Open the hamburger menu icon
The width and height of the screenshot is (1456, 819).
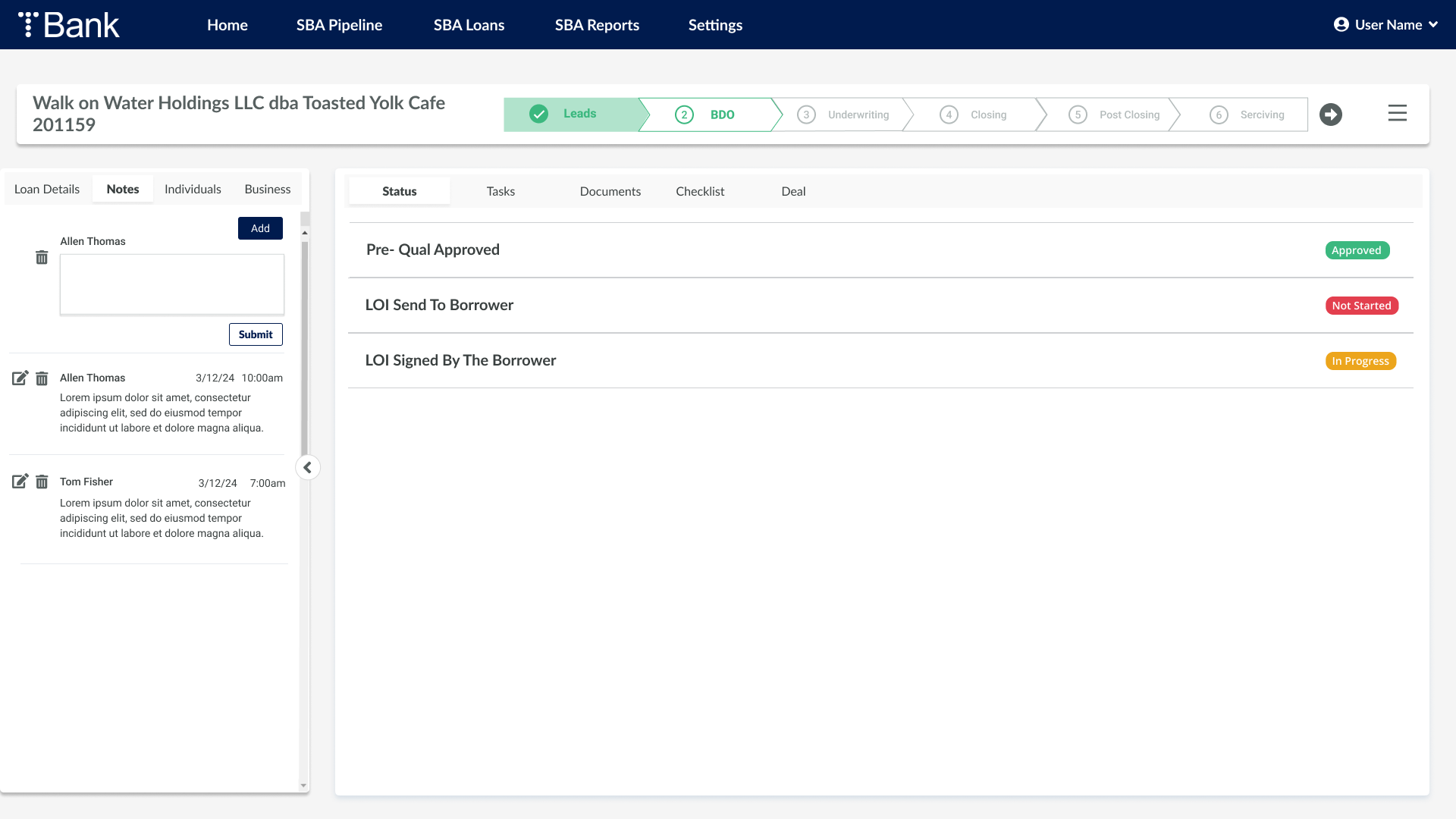click(x=1397, y=114)
